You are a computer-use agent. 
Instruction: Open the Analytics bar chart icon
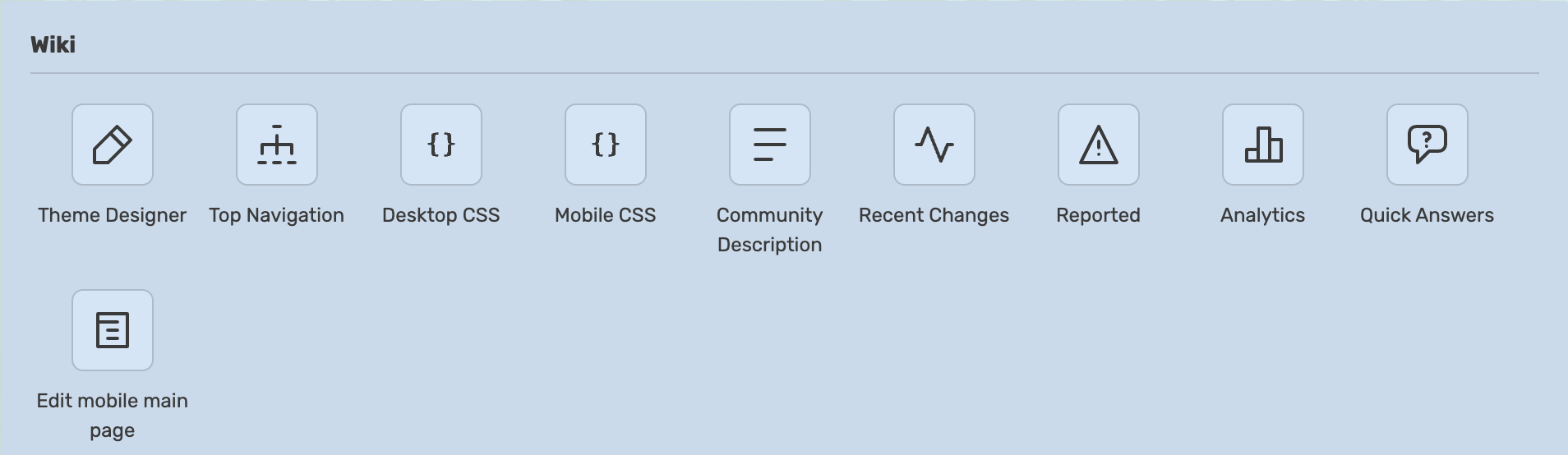click(1263, 145)
